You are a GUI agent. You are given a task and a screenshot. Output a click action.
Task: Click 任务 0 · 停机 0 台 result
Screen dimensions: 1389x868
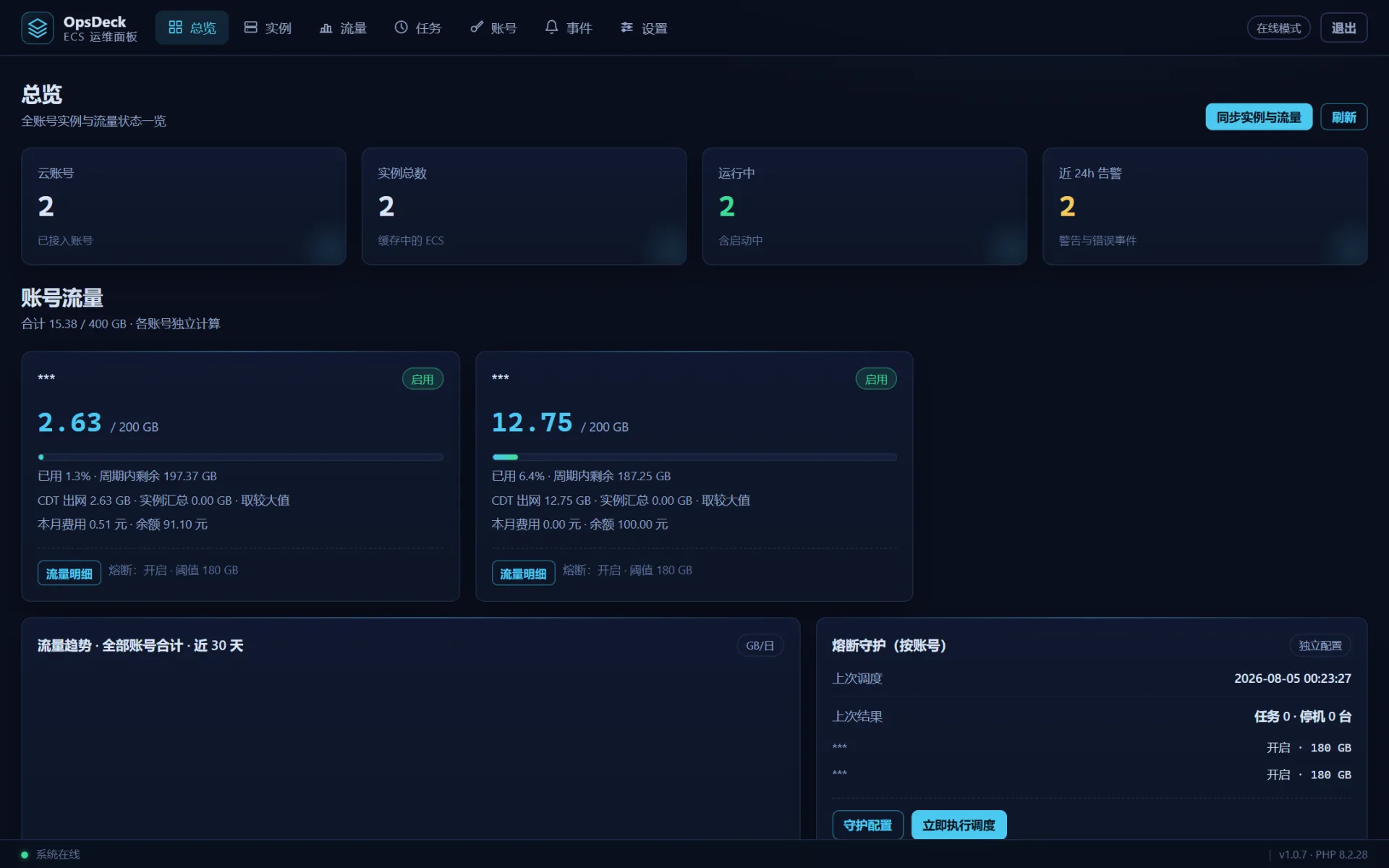1302,716
